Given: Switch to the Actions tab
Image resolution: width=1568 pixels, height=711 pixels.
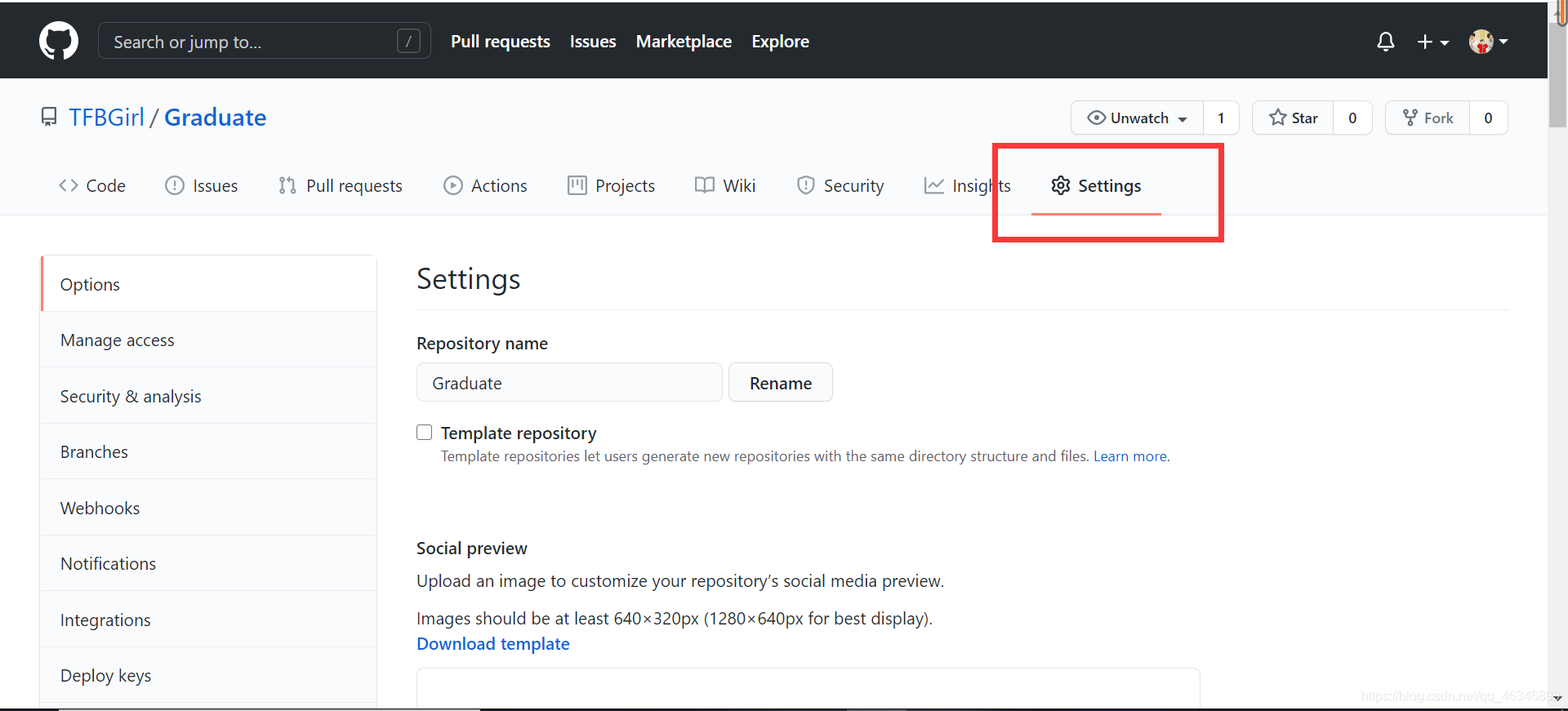Looking at the screenshot, I should (x=486, y=185).
